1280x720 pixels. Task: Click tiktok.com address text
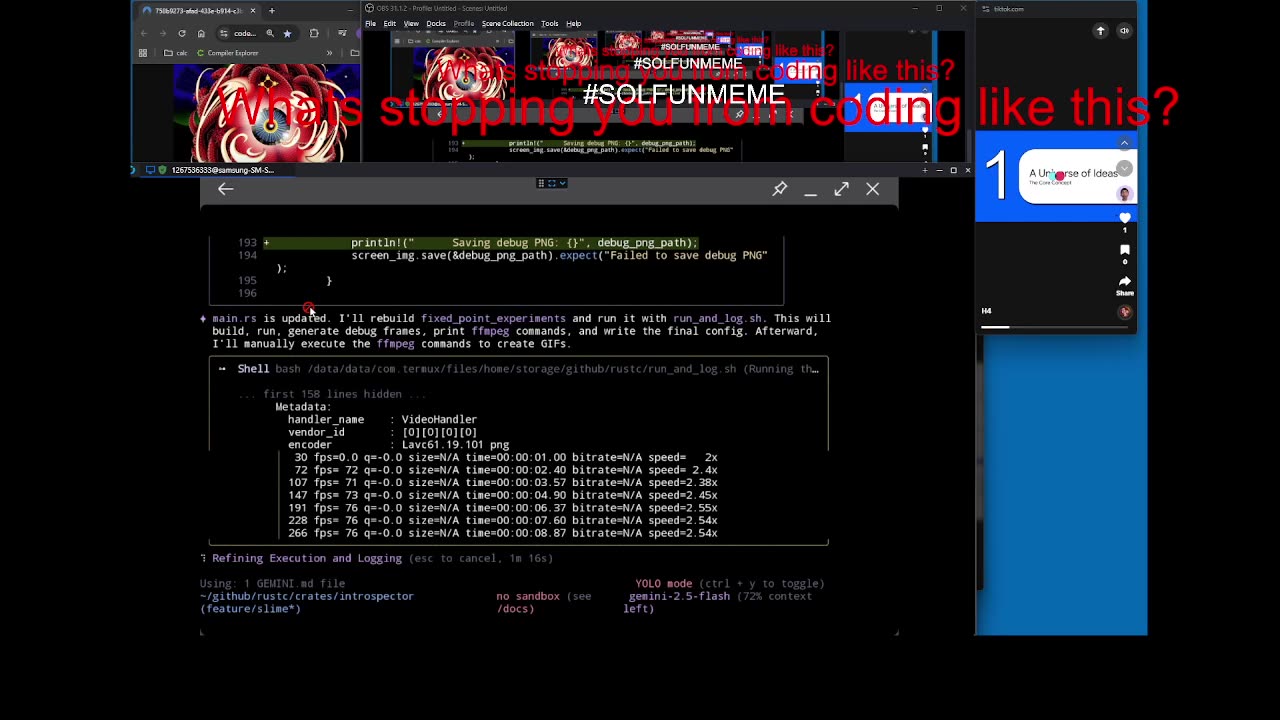(1008, 9)
